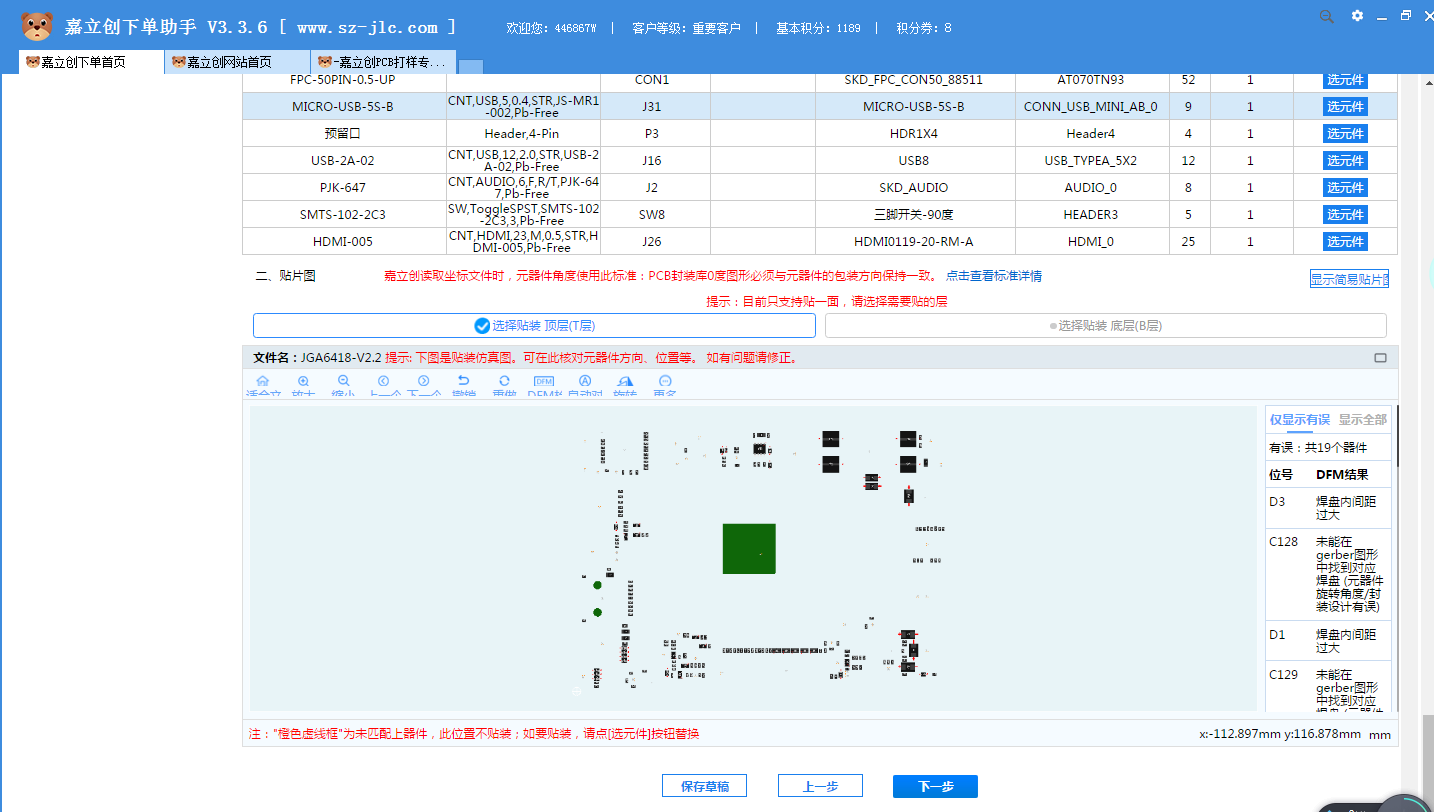Click the rotate component icon
This screenshot has width=1434, height=812.
(625, 382)
